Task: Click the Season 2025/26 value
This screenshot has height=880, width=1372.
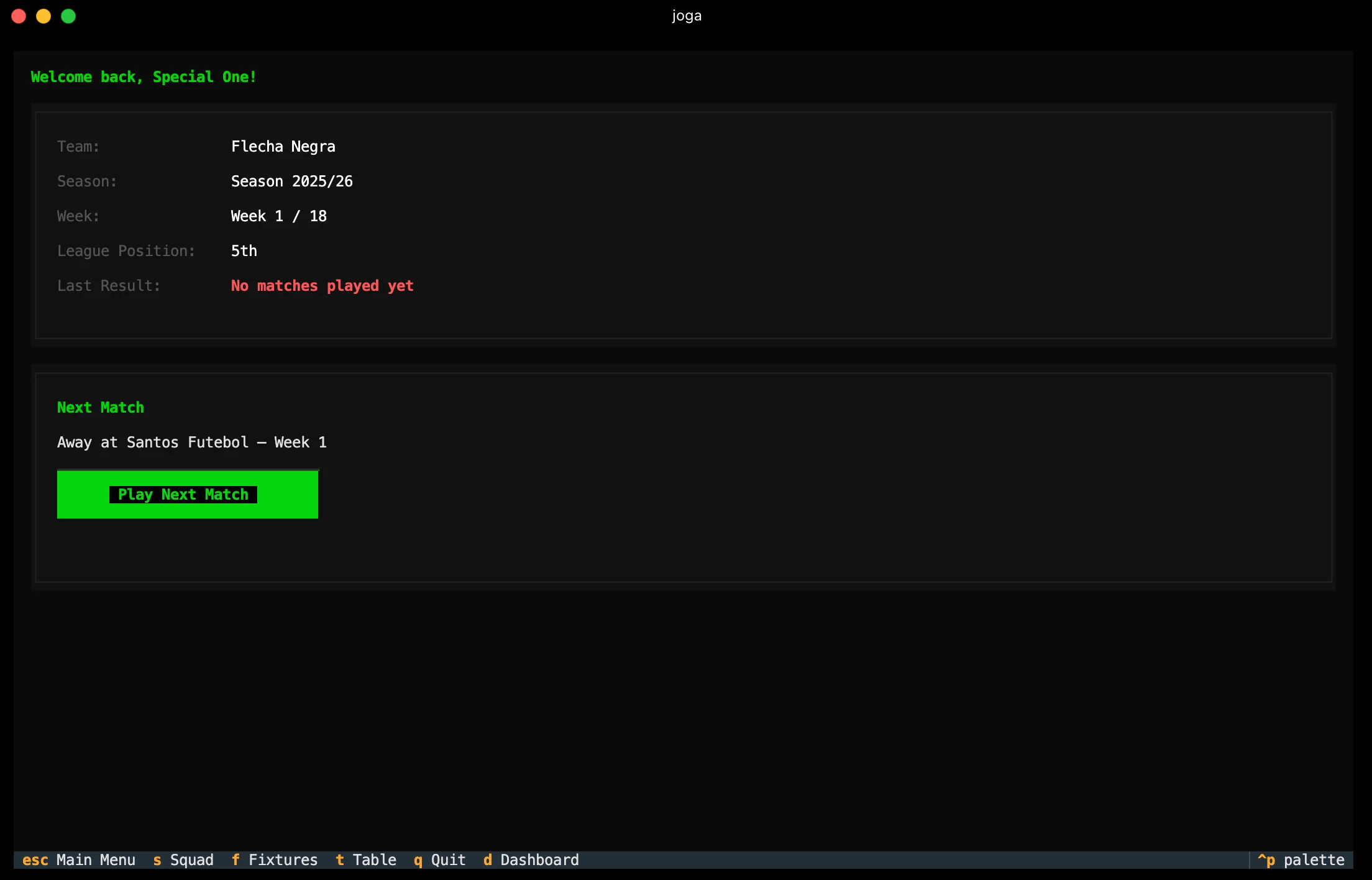Action: [x=292, y=181]
